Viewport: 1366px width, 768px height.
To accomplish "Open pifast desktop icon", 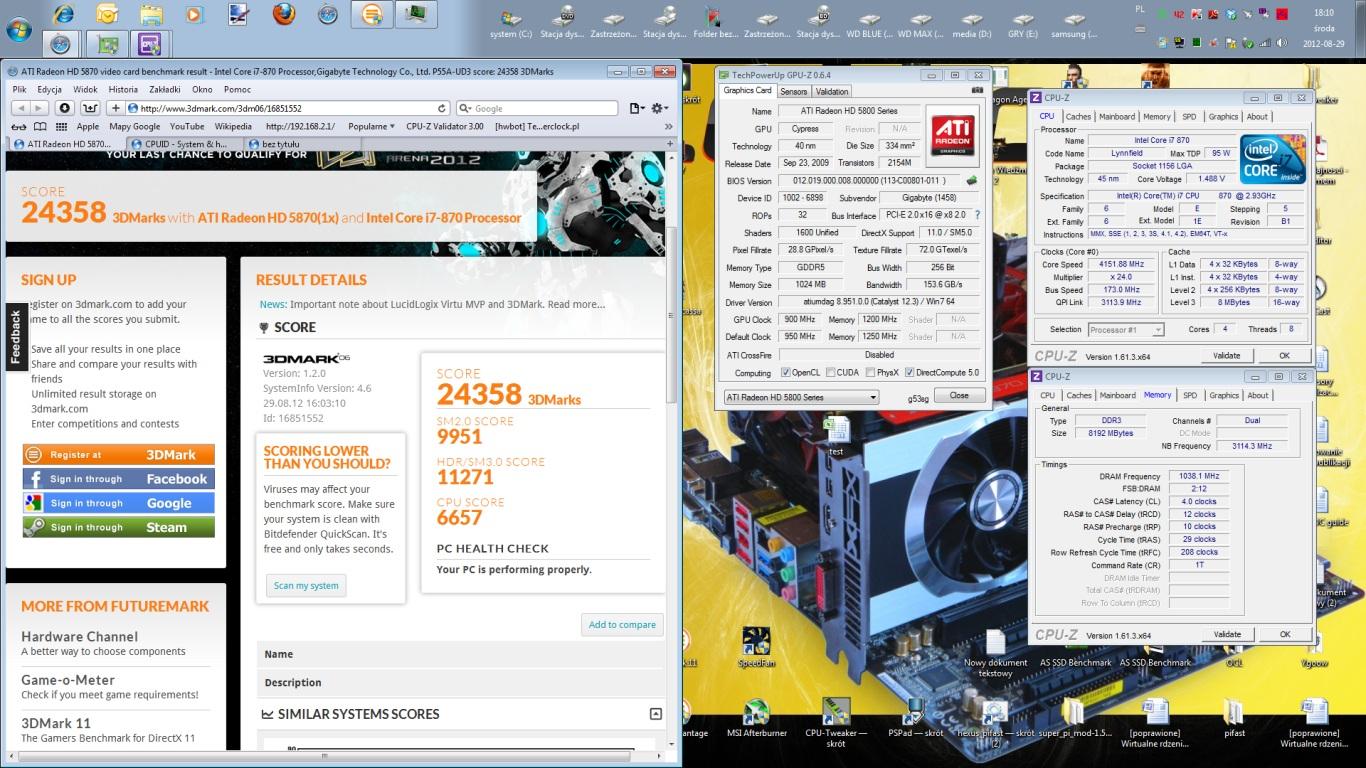I will [x=1234, y=717].
